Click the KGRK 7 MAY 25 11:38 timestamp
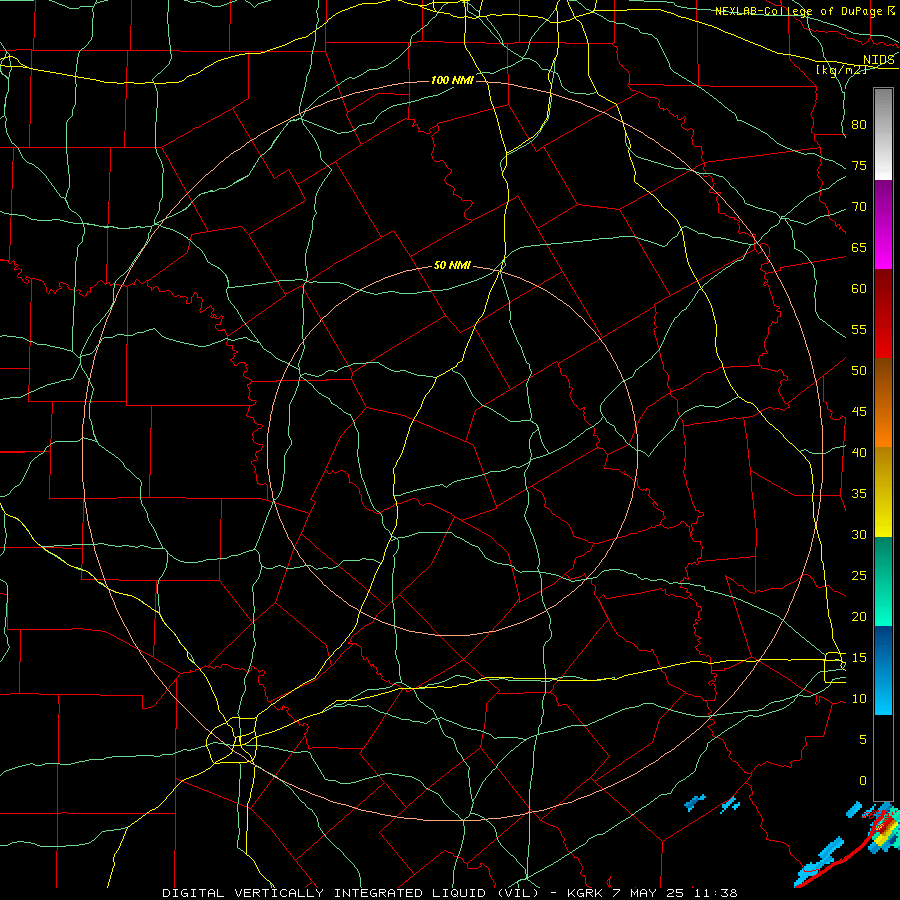Viewport: 900px width, 900px height. pyautogui.click(x=652, y=893)
